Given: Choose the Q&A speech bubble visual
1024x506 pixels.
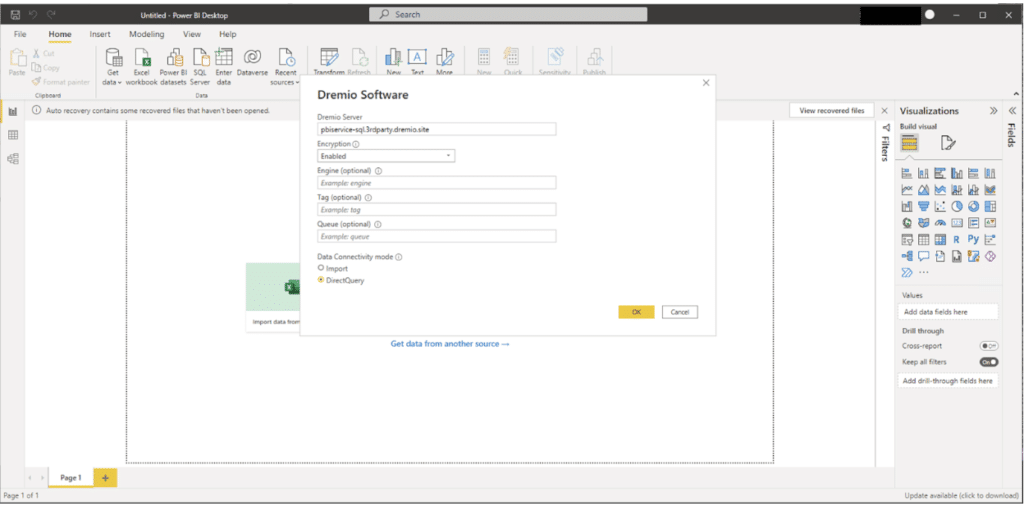Looking at the screenshot, I should point(923,256).
